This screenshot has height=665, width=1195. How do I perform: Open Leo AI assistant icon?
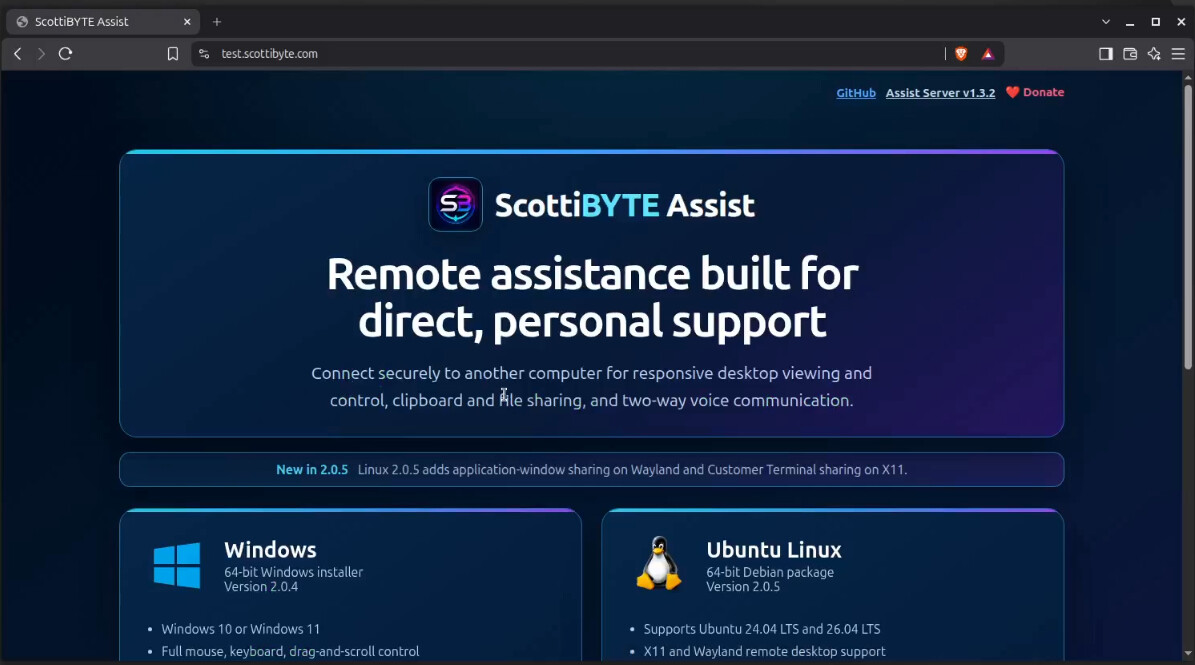[1154, 54]
